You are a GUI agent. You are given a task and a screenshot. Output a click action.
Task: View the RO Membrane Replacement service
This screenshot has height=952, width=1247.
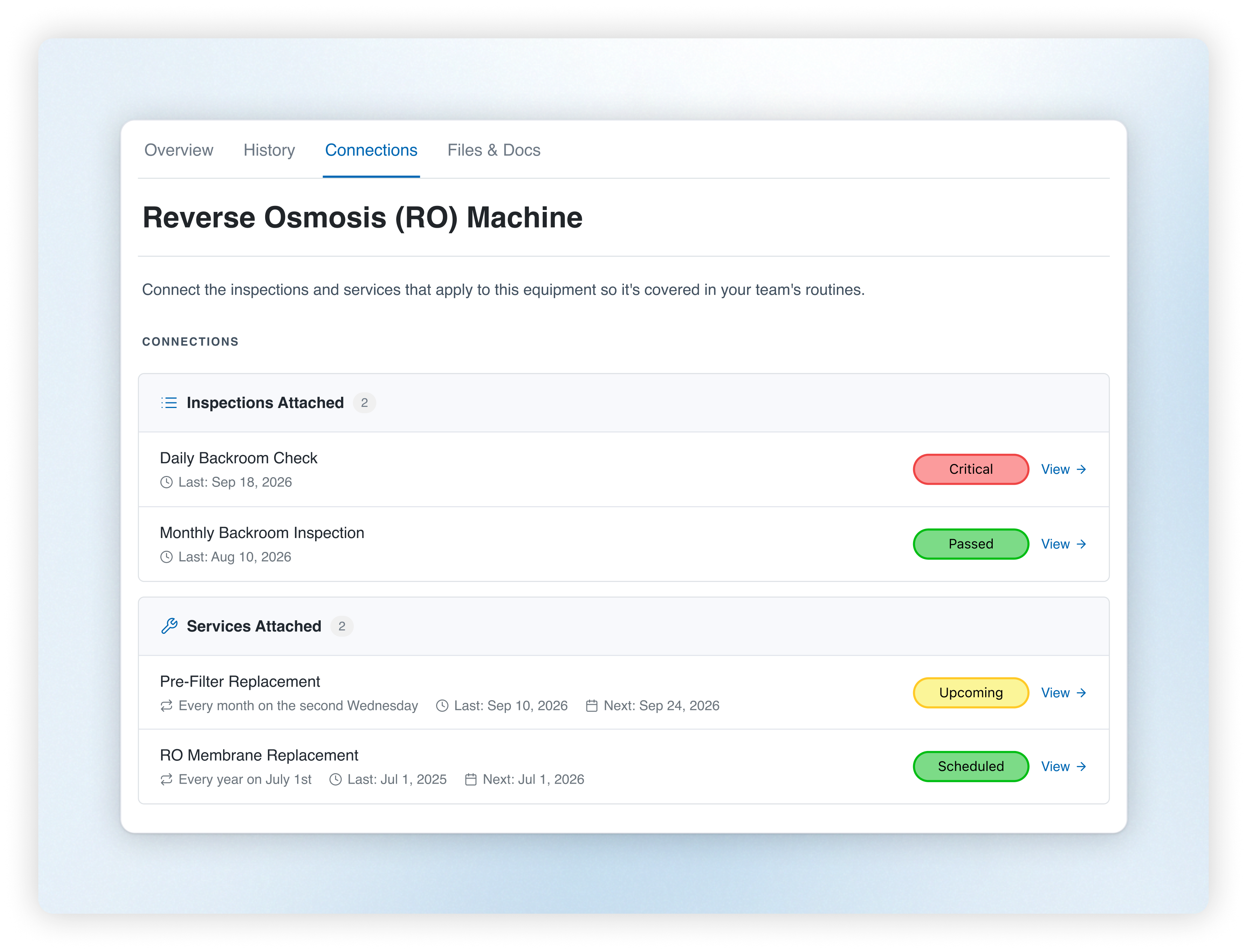(1063, 767)
